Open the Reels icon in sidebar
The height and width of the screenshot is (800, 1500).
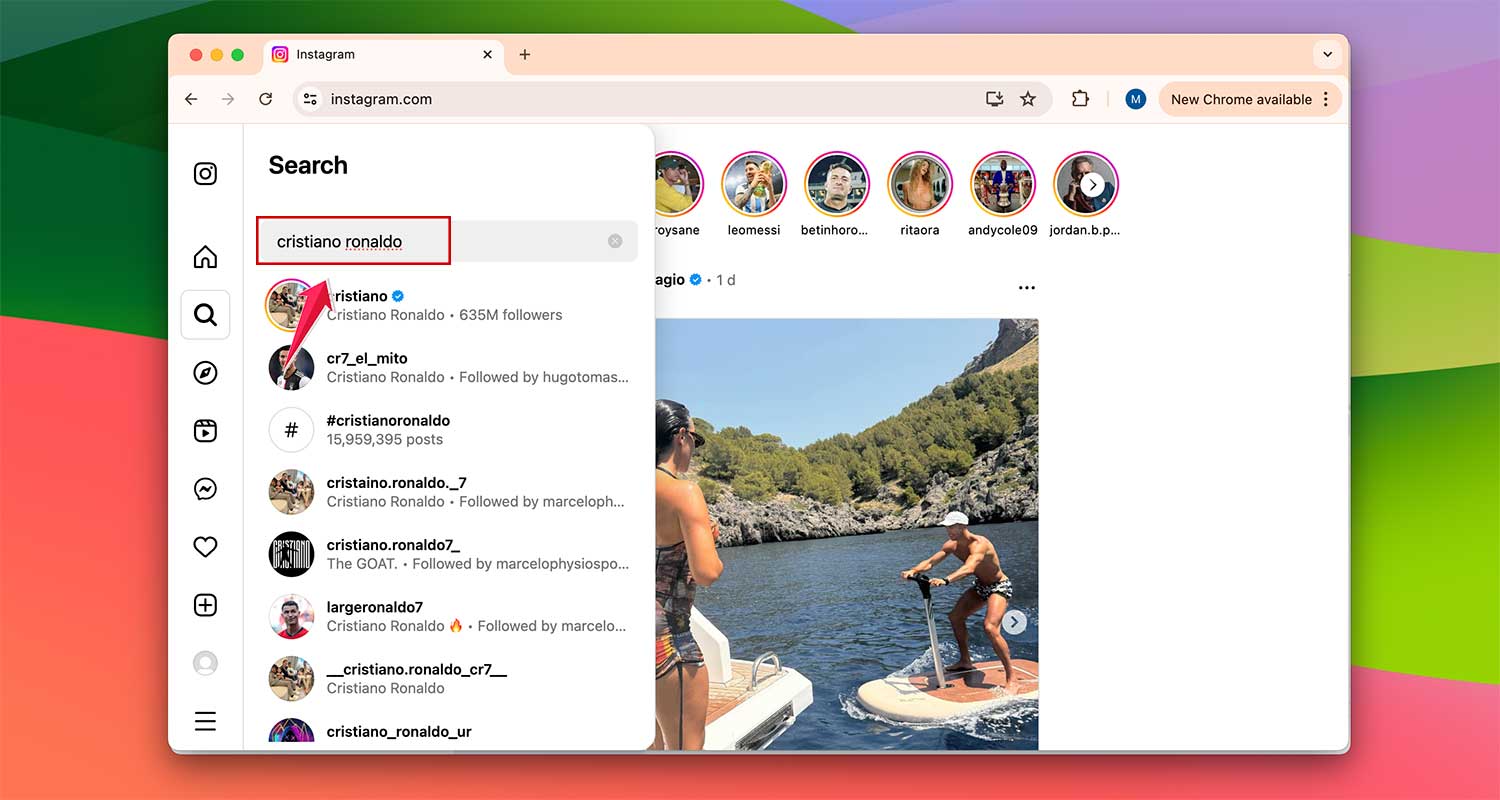(205, 431)
